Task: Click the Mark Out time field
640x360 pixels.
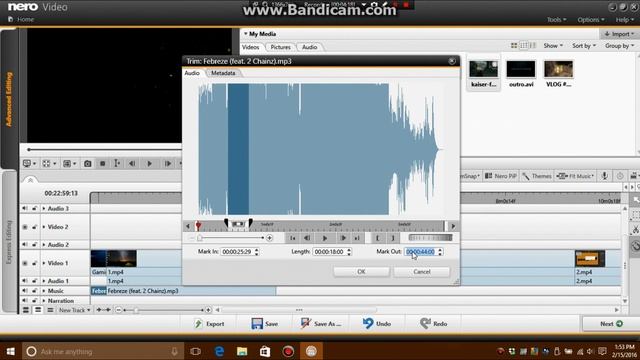Action: coord(420,252)
